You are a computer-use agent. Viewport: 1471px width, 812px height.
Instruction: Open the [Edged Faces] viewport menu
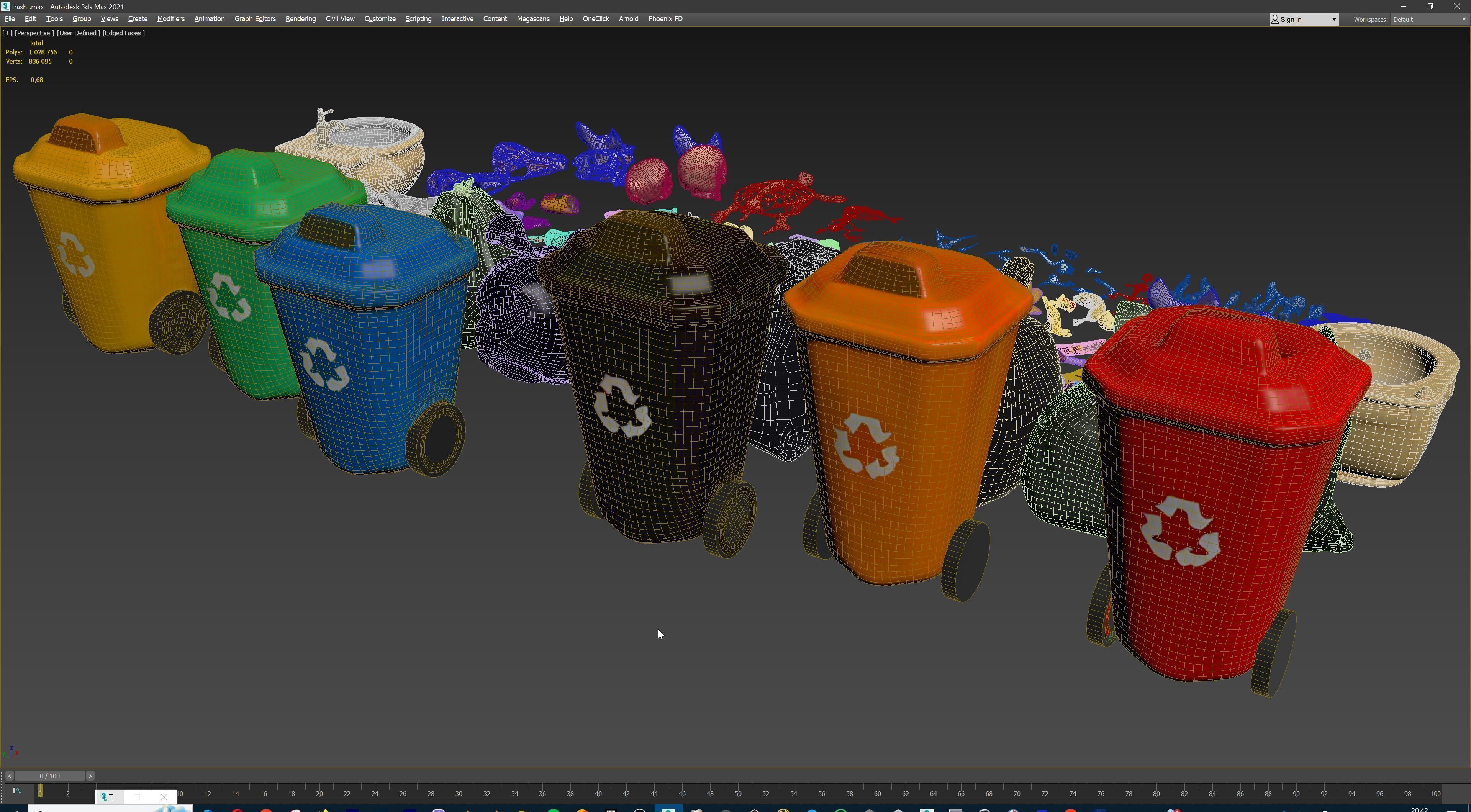pos(123,33)
